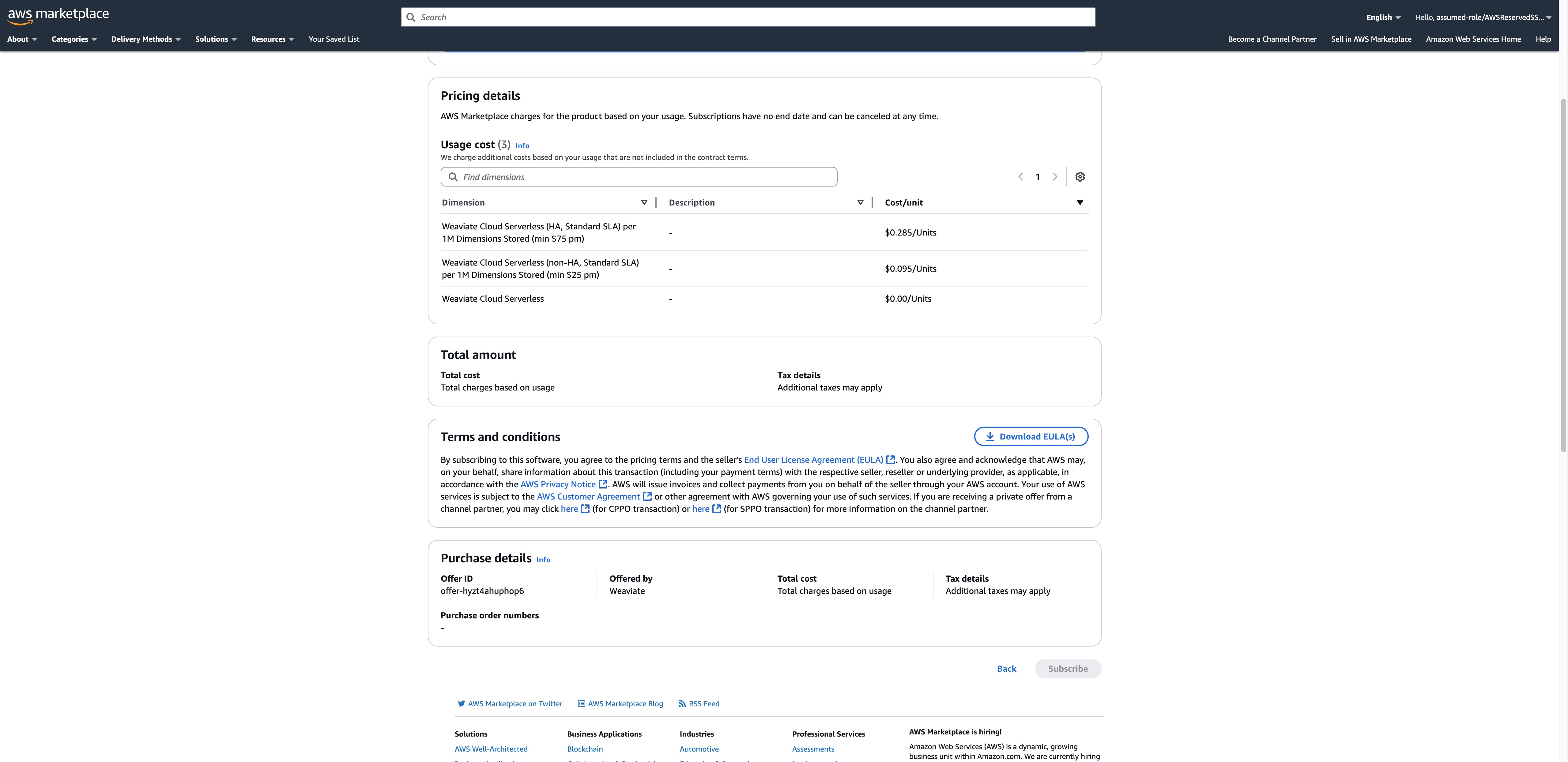This screenshot has width=1568, height=762.
Task: Select the $0.285/Units cost cell
Action: click(x=910, y=232)
